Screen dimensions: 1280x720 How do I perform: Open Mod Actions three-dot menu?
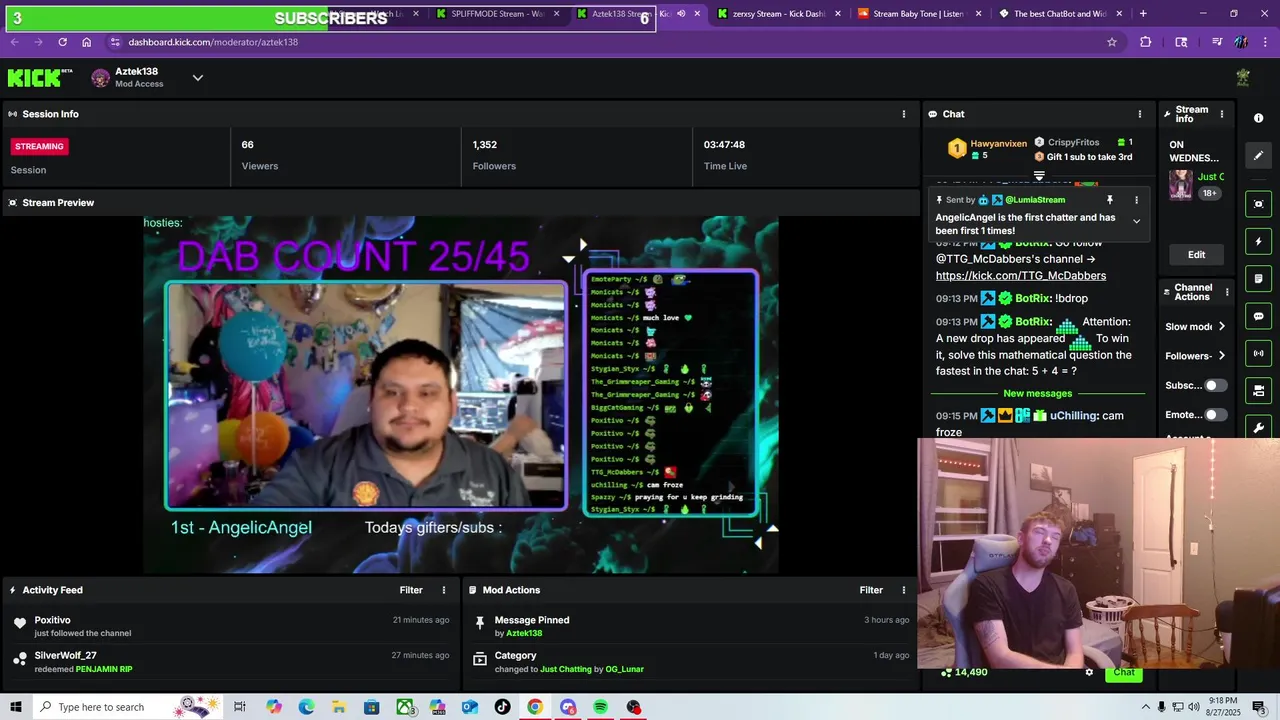[904, 590]
